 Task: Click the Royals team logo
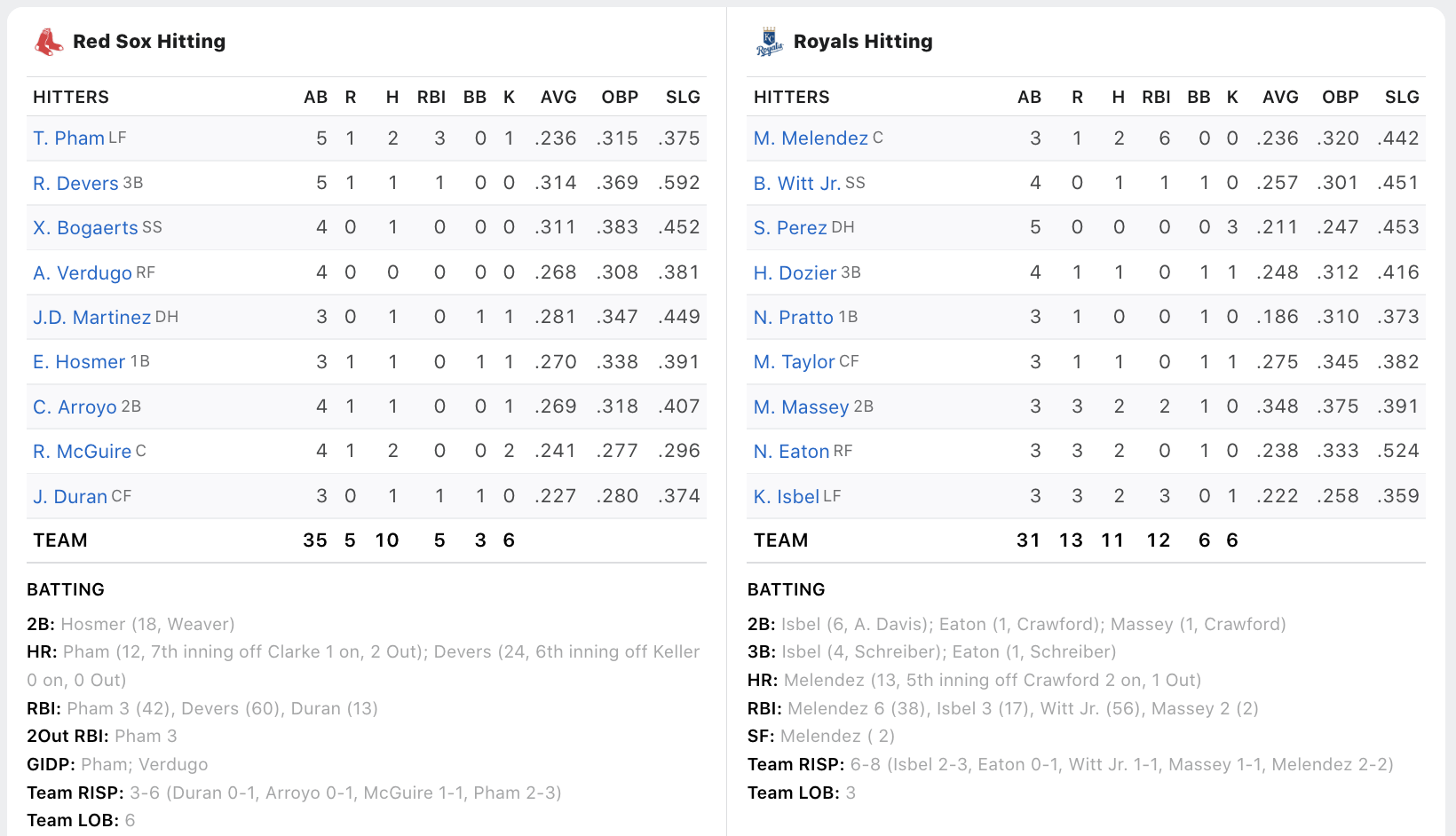pyautogui.click(x=769, y=42)
